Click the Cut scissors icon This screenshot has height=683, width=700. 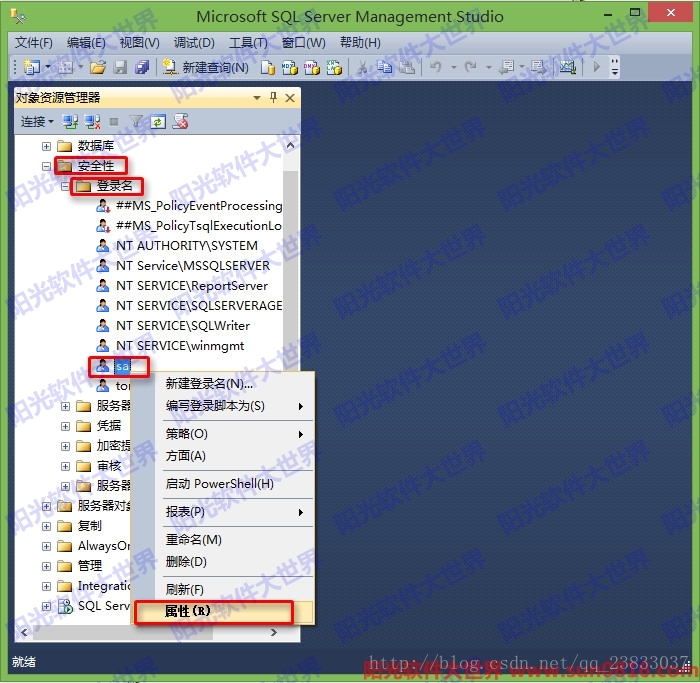click(362, 67)
